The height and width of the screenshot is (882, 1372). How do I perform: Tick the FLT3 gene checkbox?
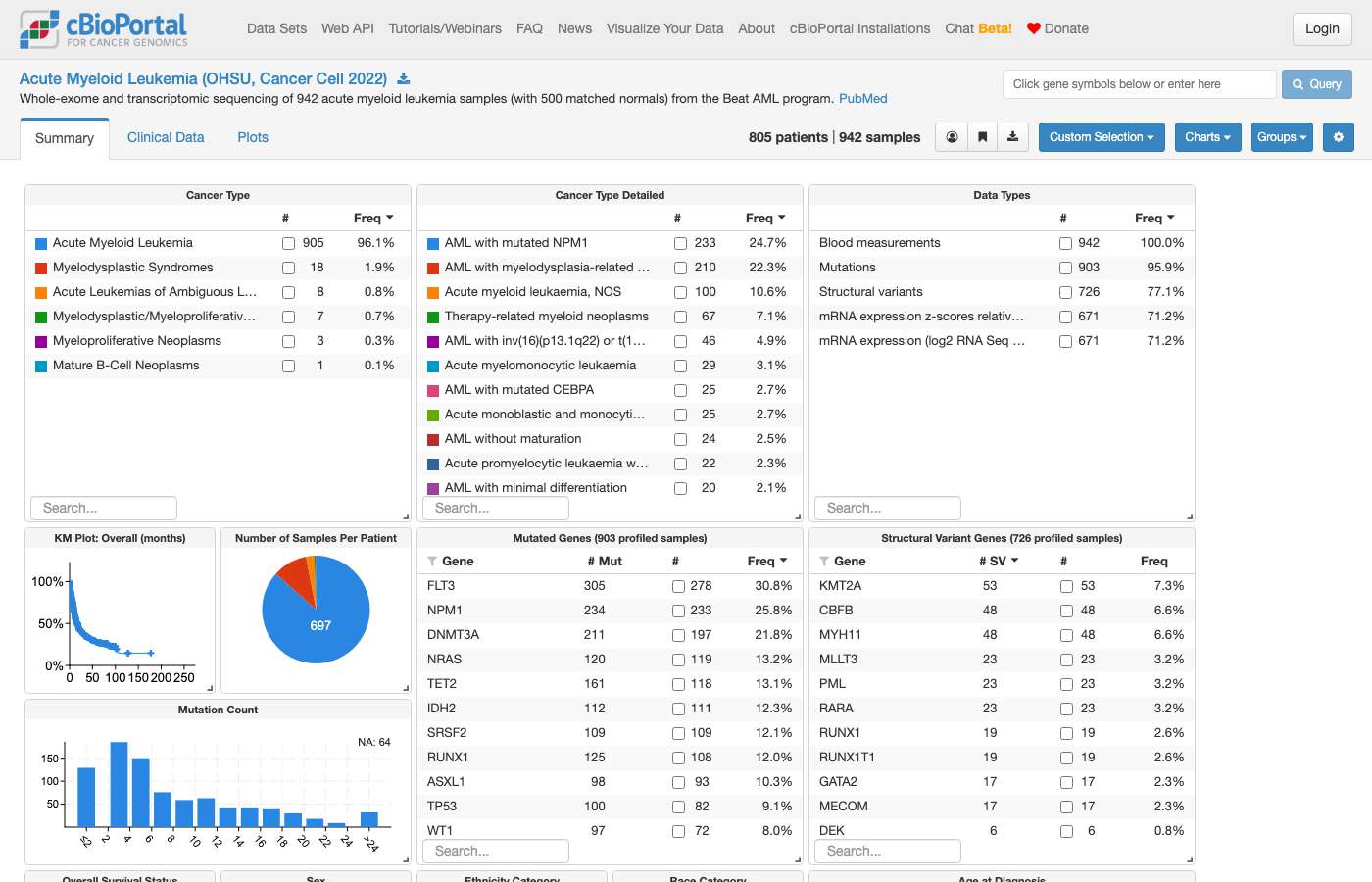pos(678,586)
